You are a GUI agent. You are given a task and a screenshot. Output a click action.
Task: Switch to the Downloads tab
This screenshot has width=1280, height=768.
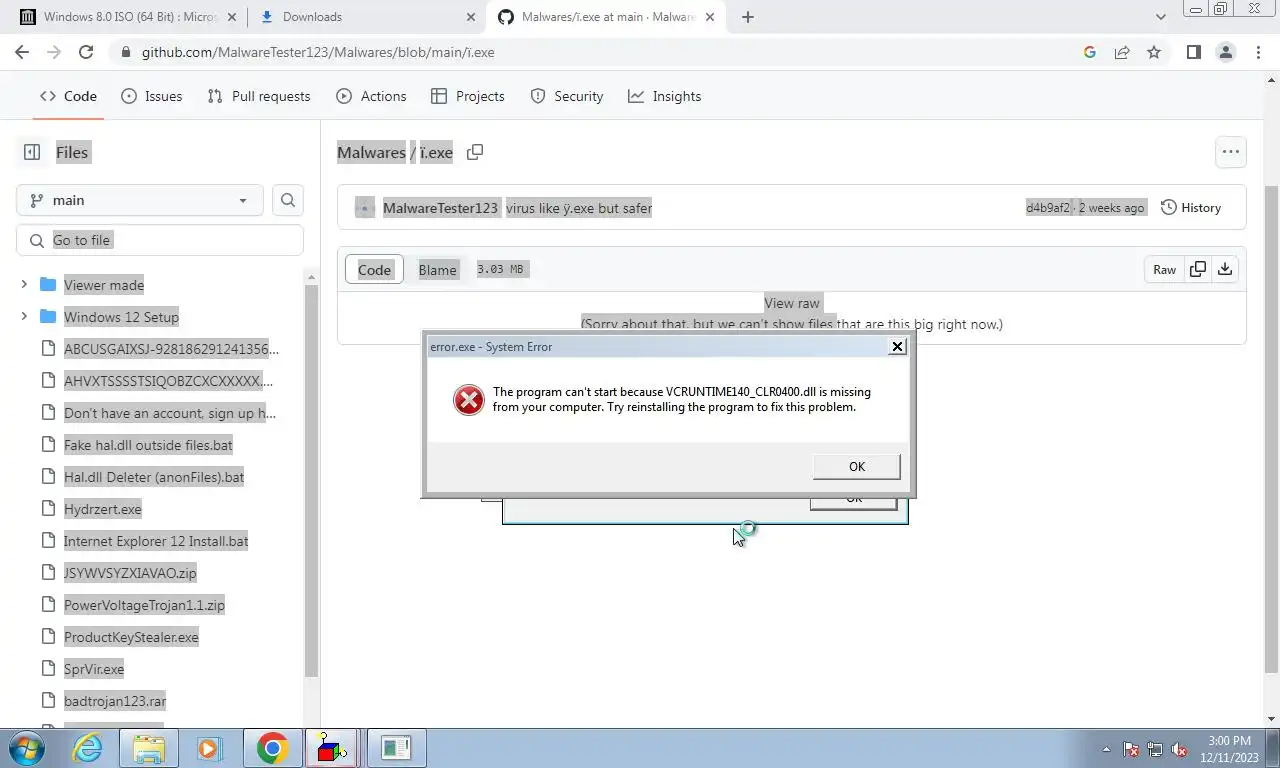(365, 17)
